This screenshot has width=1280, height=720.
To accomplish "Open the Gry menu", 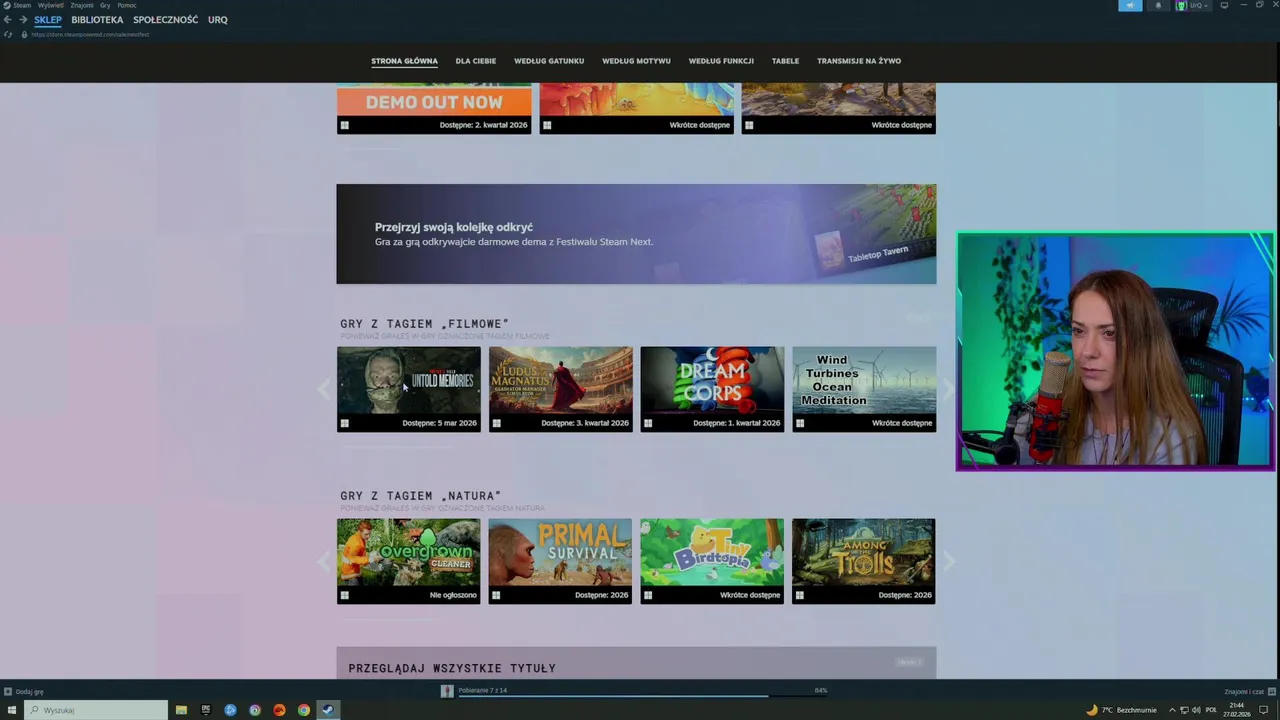I will click(105, 5).
